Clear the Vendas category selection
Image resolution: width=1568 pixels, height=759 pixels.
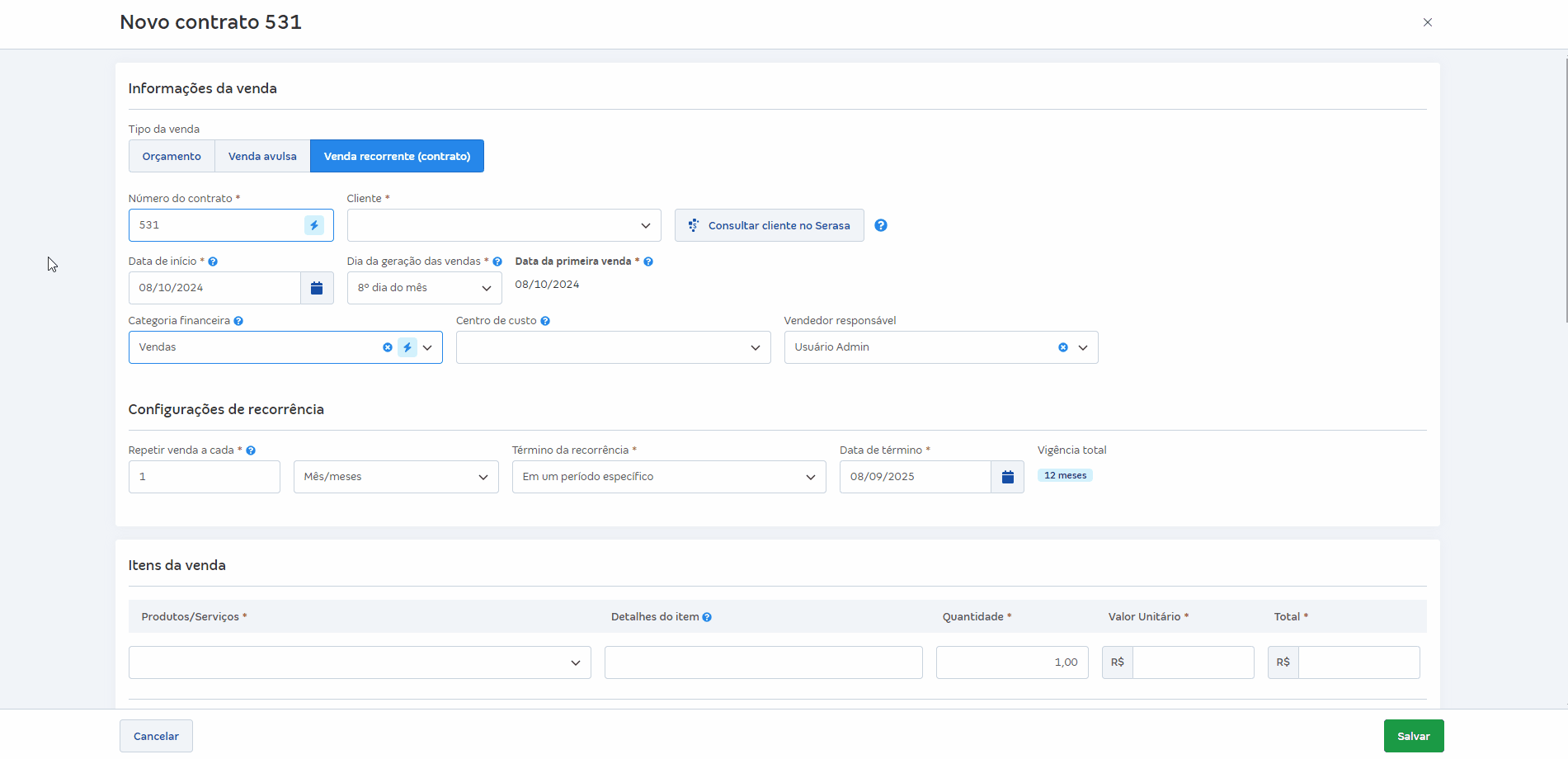pos(388,347)
